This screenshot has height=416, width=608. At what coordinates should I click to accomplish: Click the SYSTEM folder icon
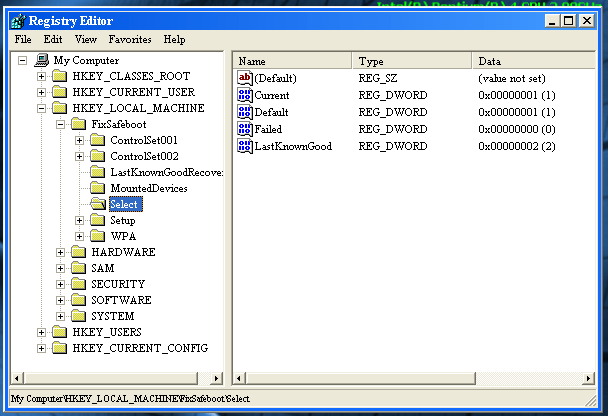pyautogui.click(x=79, y=316)
